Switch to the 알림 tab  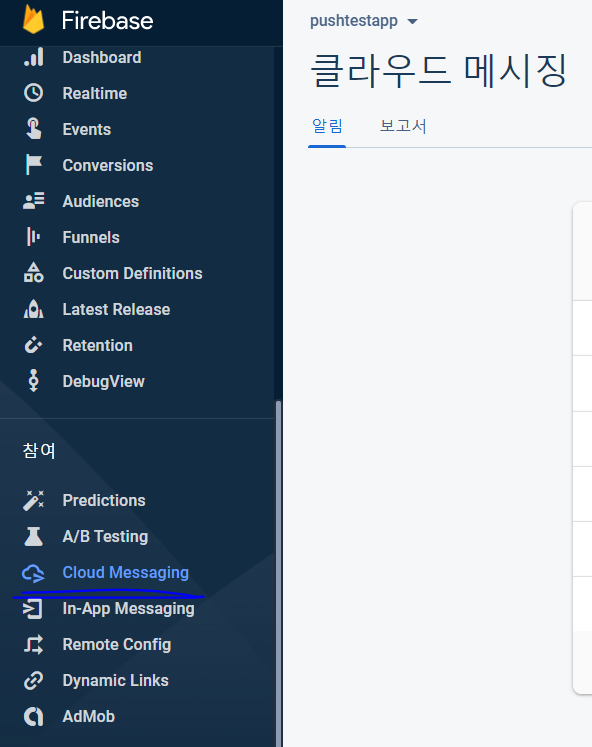(x=327, y=126)
